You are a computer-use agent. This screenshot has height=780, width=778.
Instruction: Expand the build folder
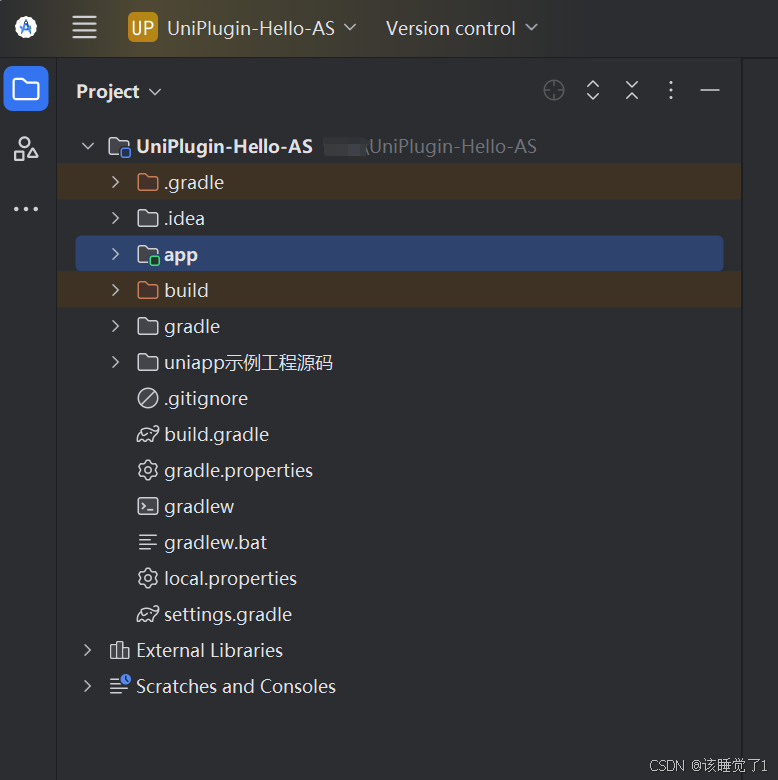115,290
